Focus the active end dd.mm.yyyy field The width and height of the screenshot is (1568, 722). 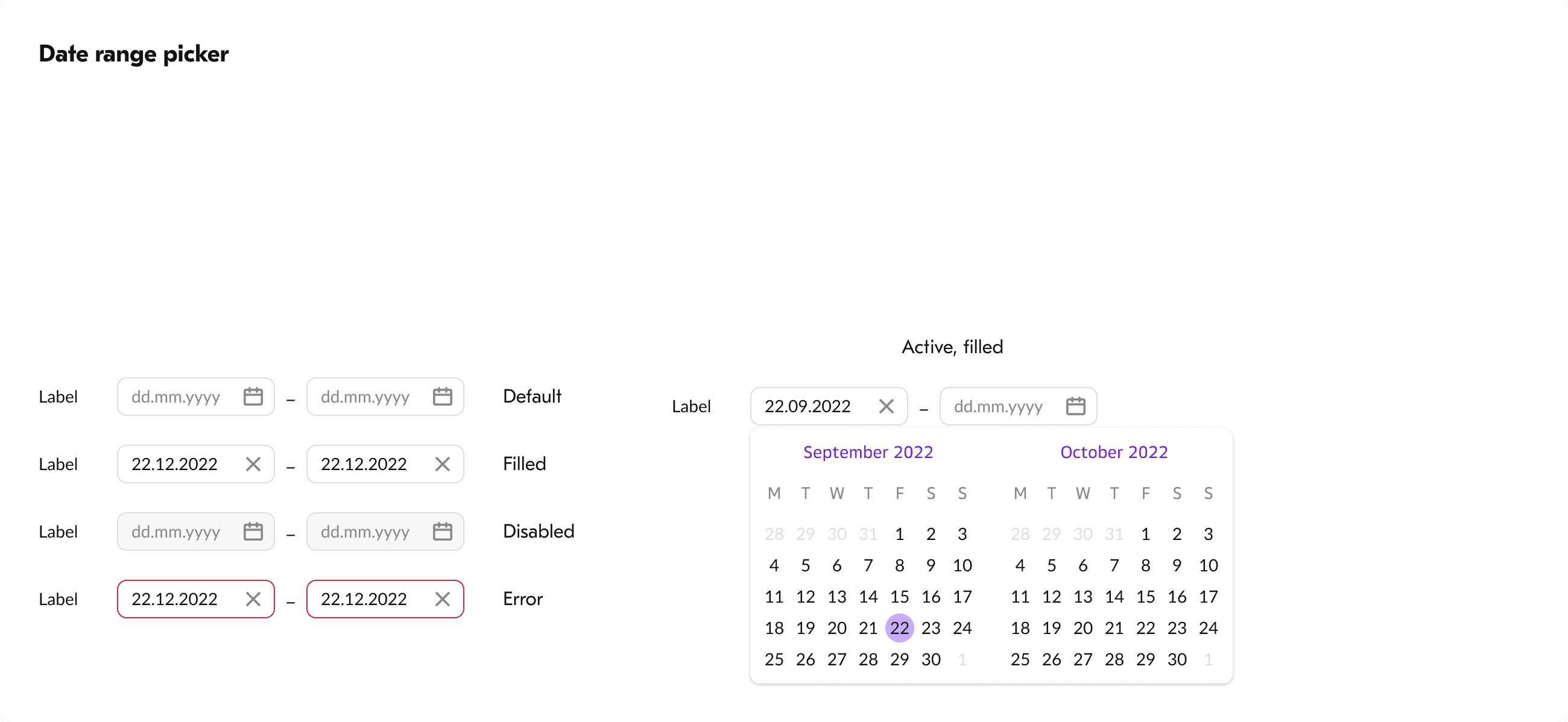point(998,406)
